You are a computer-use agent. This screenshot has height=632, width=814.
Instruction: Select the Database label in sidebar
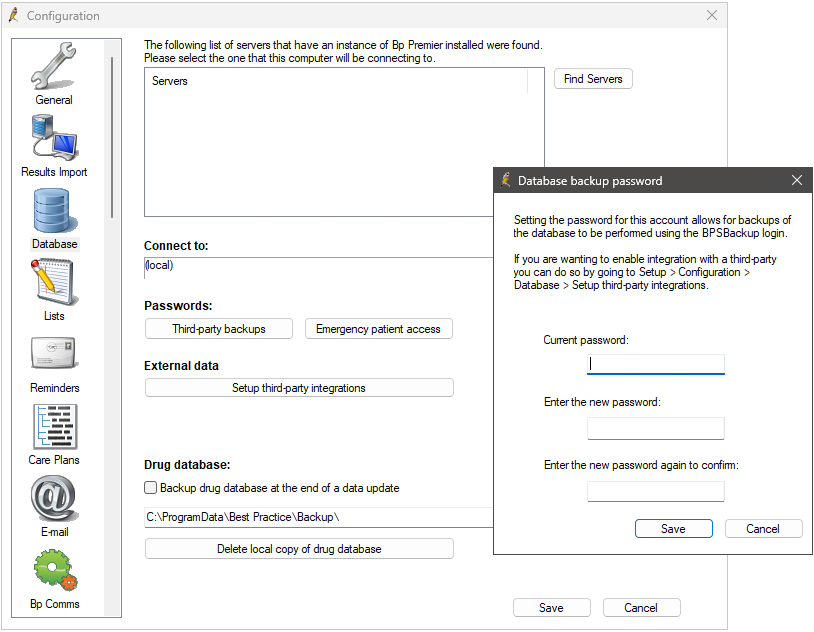pyautogui.click(x=55, y=244)
